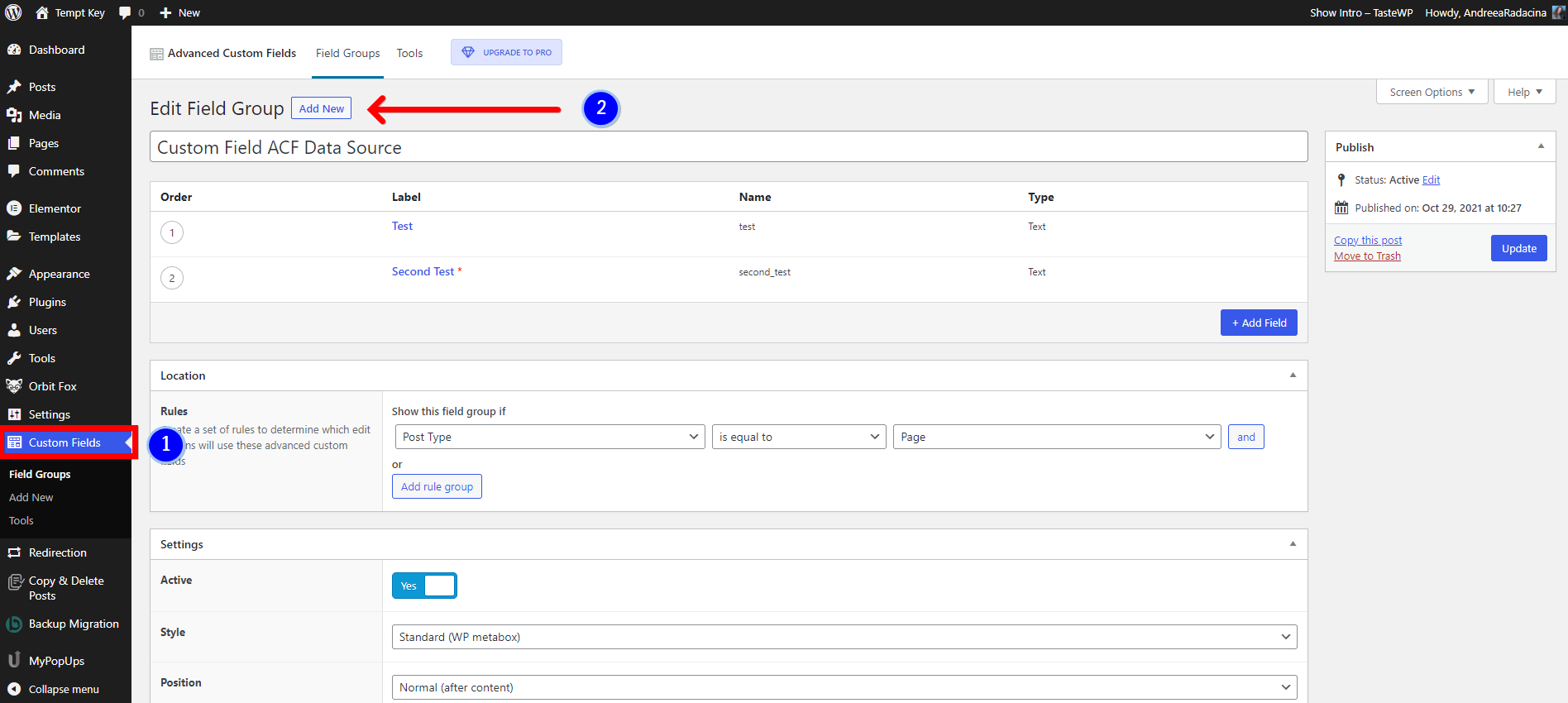Click the MyPopUps sidebar icon

pos(14,660)
